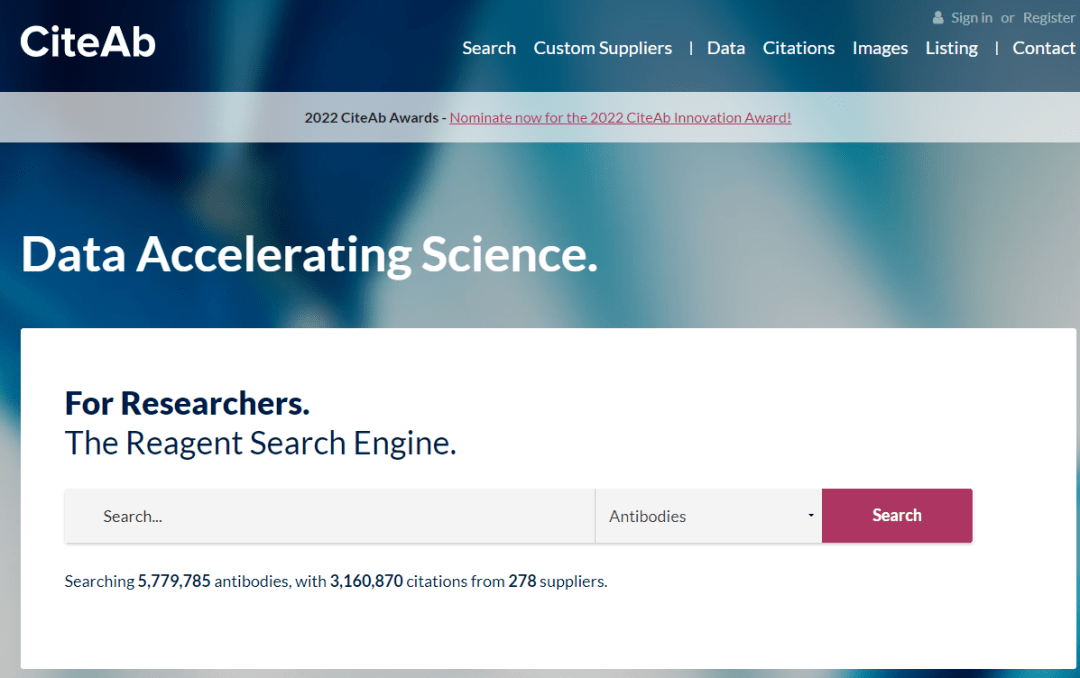Image resolution: width=1080 pixels, height=678 pixels.
Task: Click the user icon beside Sign in
Action: (x=938, y=18)
